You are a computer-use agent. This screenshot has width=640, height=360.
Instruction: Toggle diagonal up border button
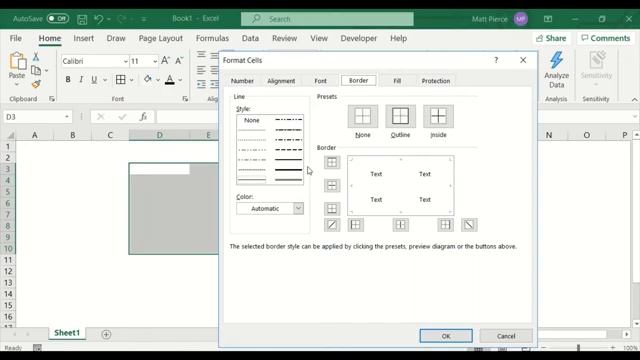(332, 225)
